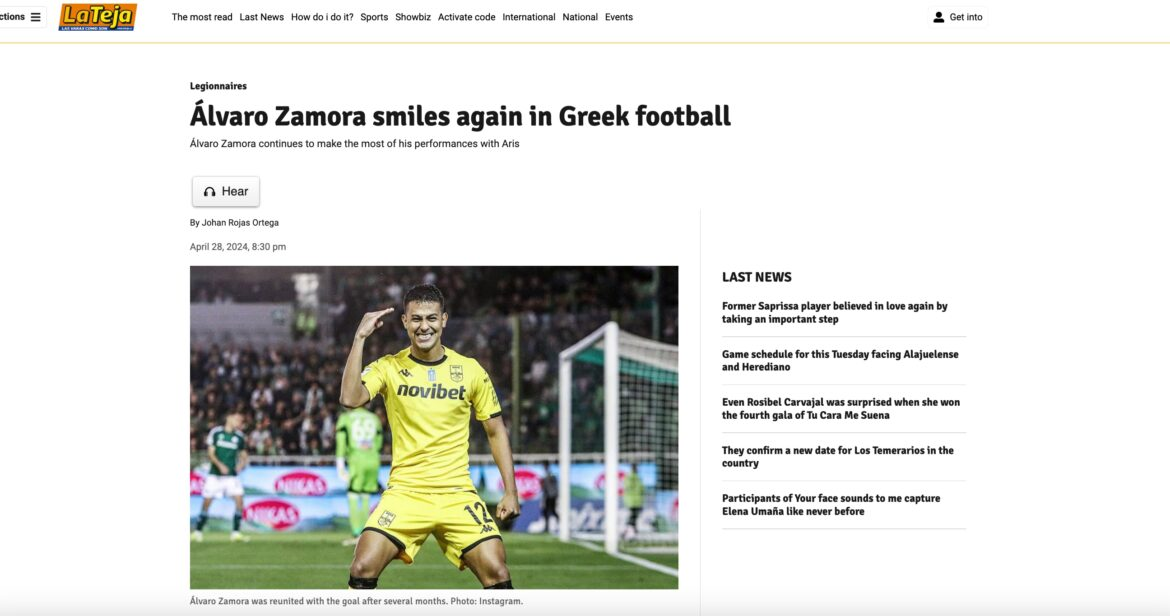The height and width of the screenshot is (616, 1170).
Task: Open author Johan Rojas Ortega's page
Action: tap(241, 223)
